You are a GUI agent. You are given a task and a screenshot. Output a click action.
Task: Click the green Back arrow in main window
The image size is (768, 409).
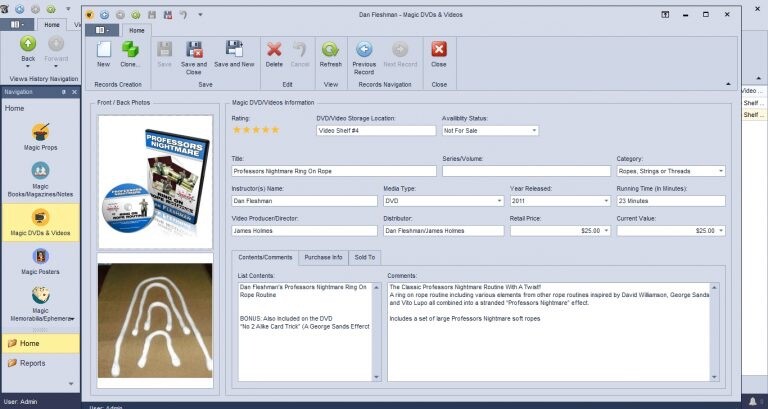pos(28,44)
